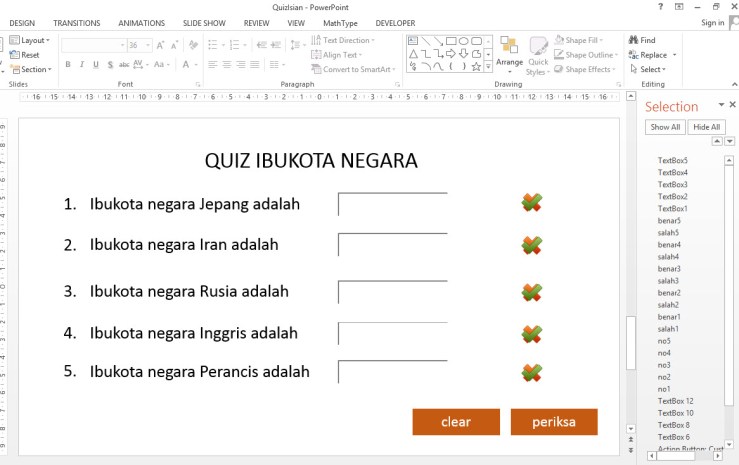Click the Underline formatting icon
Screen dimensions: 739x465
point(96,65)
